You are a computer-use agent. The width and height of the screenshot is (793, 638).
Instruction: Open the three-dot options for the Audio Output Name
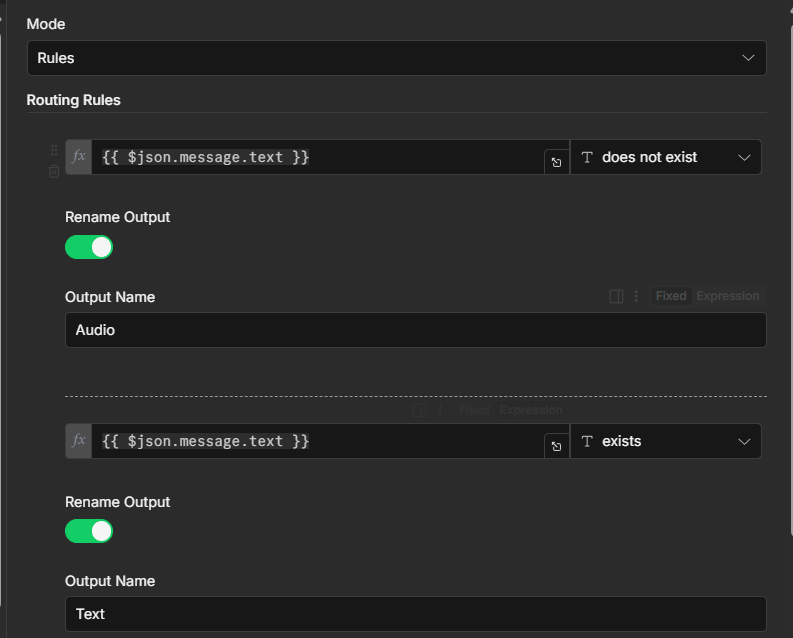[636, 296]
